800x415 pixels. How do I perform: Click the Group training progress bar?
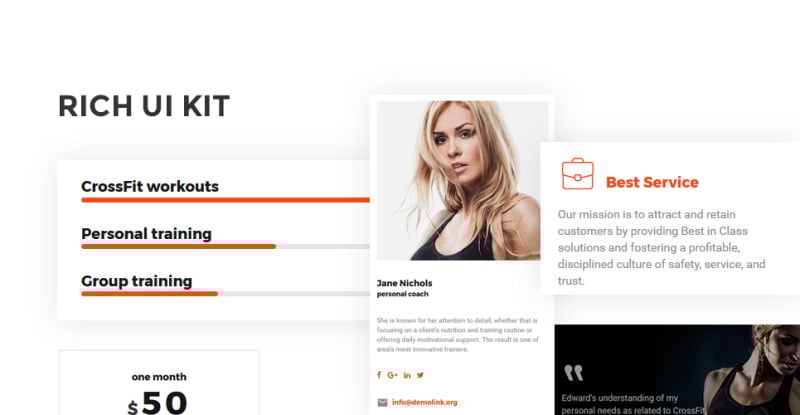tap(226, 294)
